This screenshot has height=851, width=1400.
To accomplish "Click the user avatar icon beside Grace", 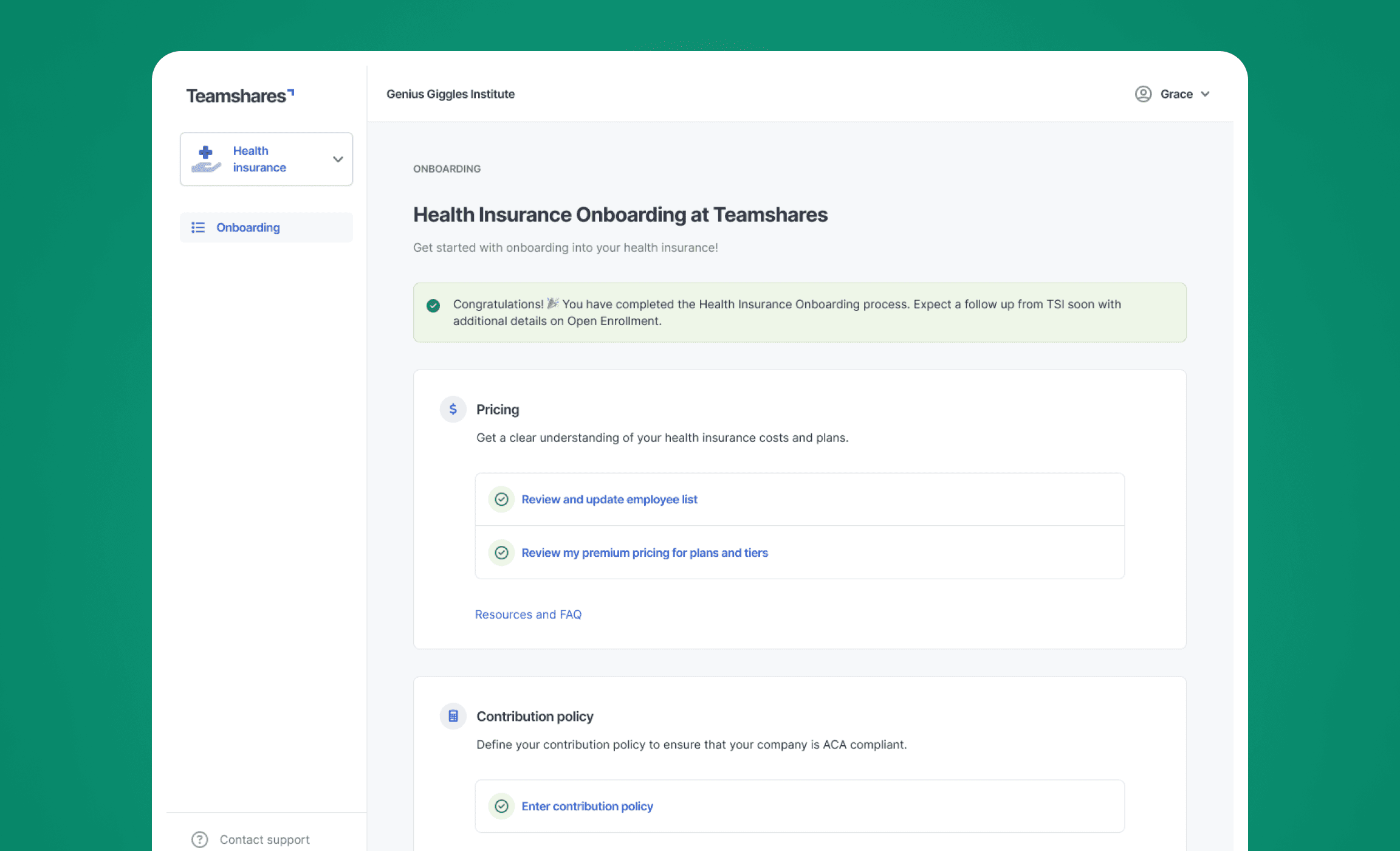I will [1143, 94].
